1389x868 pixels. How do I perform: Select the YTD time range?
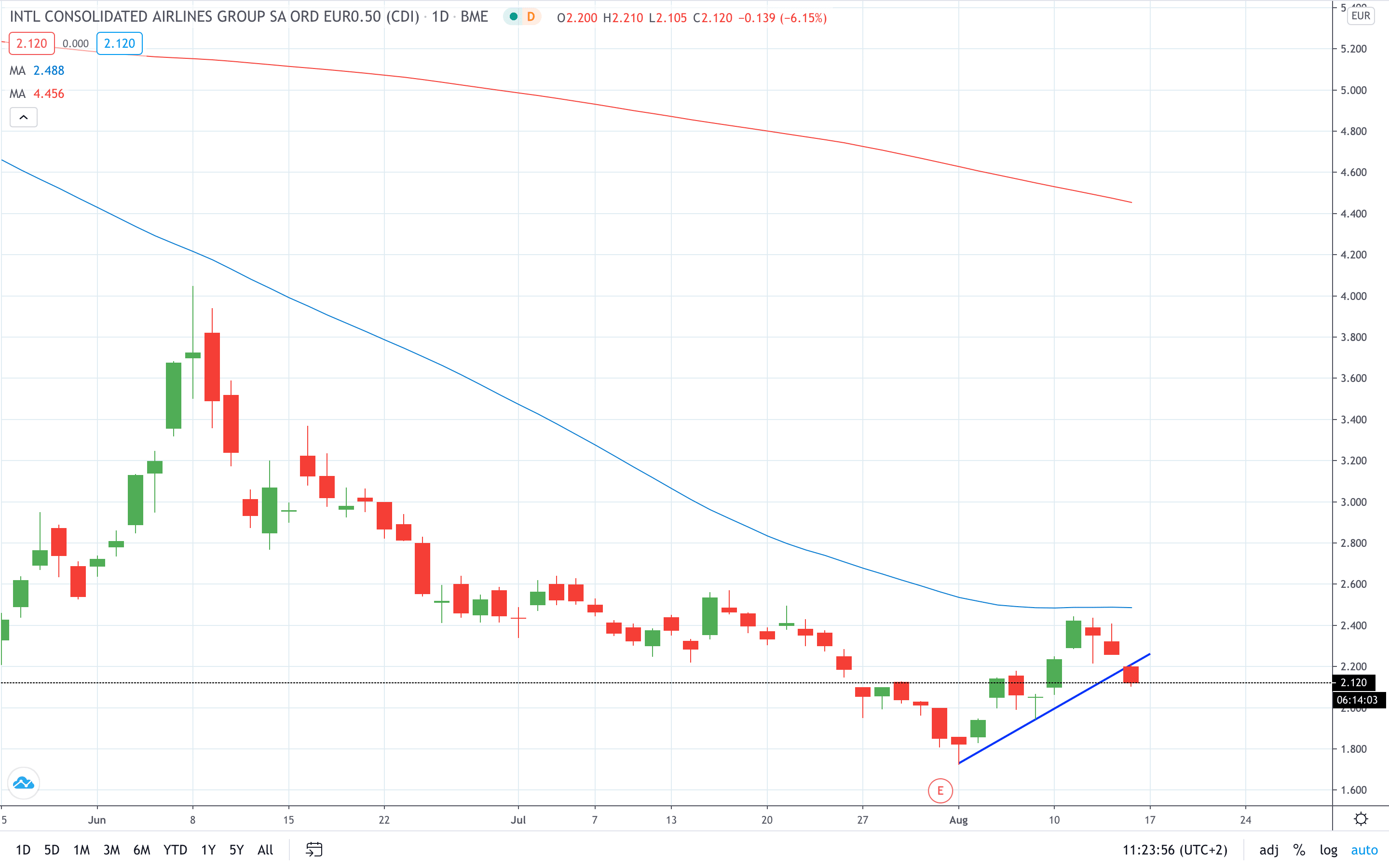(x=175, y=850)
